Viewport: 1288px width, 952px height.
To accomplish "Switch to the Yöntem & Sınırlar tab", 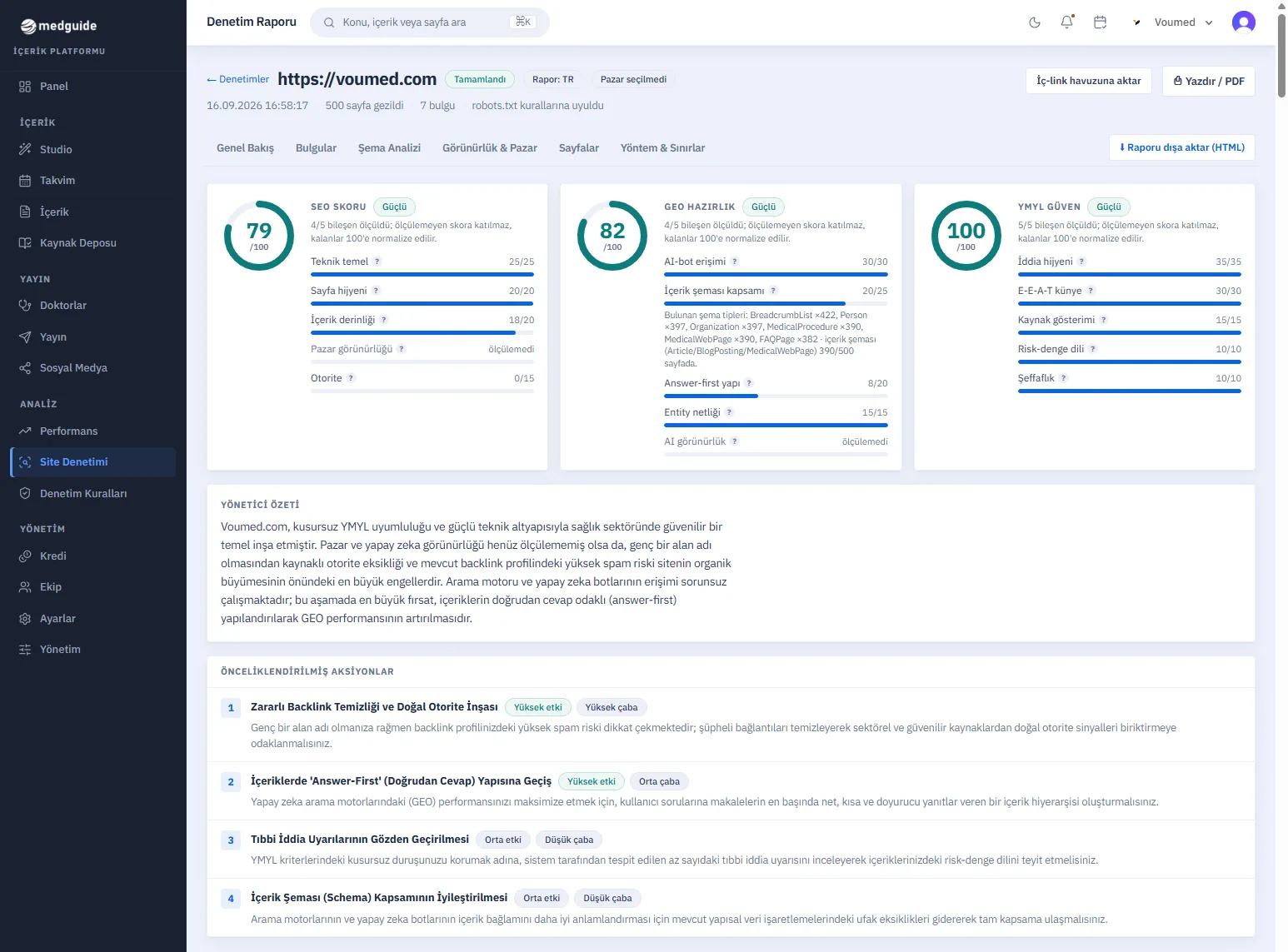I will [662, 148].
